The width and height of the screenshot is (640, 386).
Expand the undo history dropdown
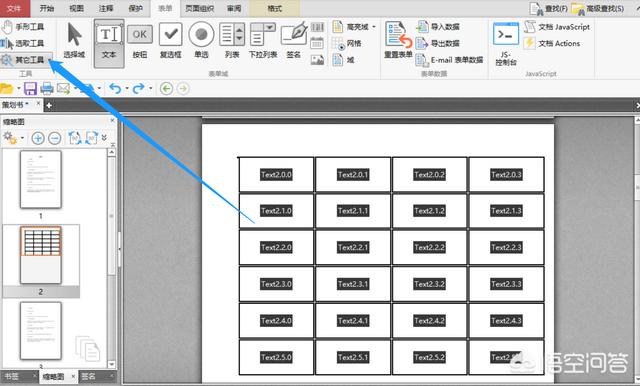pyautogui.click(x=127, y=89)
